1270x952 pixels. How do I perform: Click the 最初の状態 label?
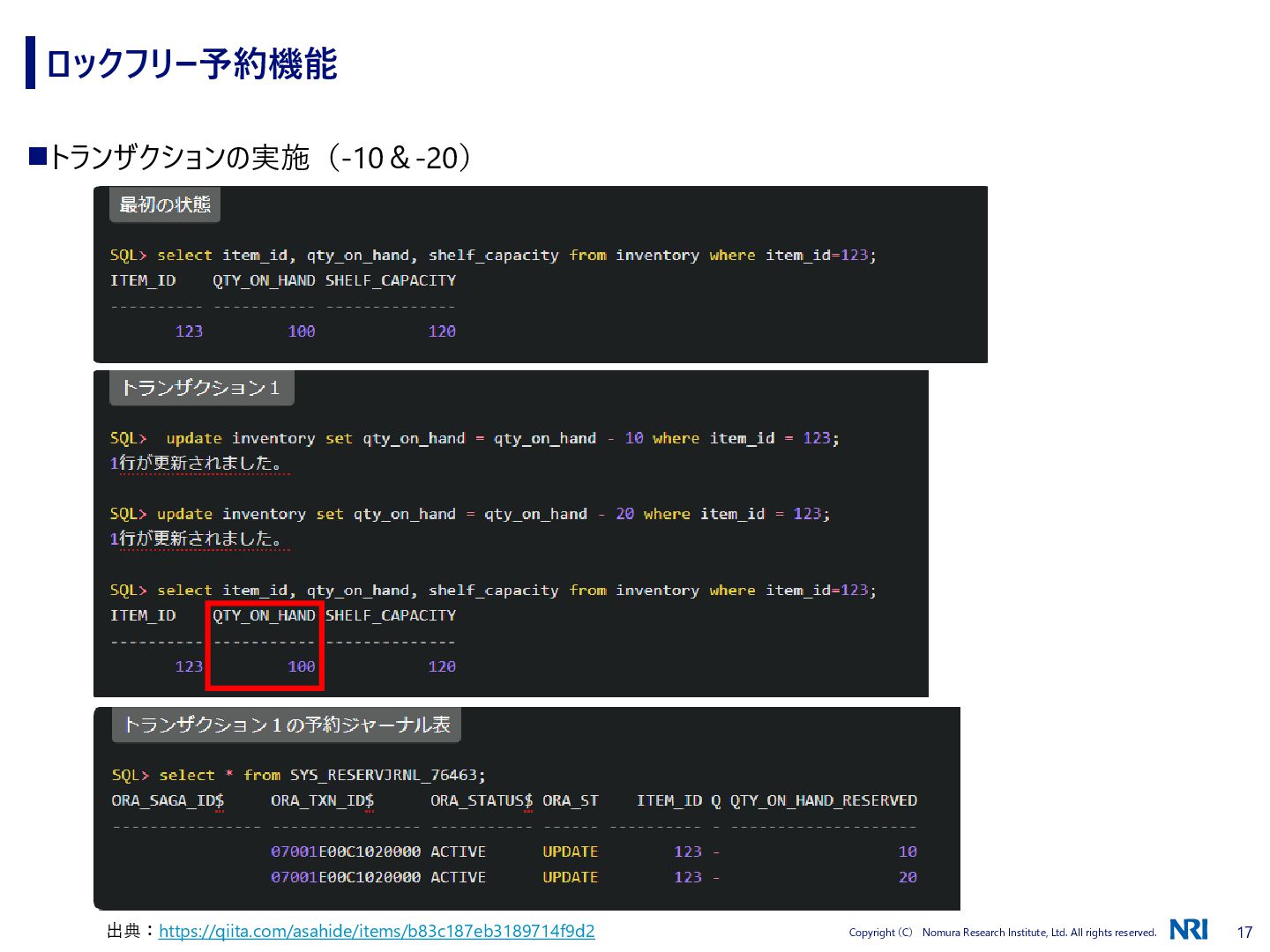pos(165,205)
